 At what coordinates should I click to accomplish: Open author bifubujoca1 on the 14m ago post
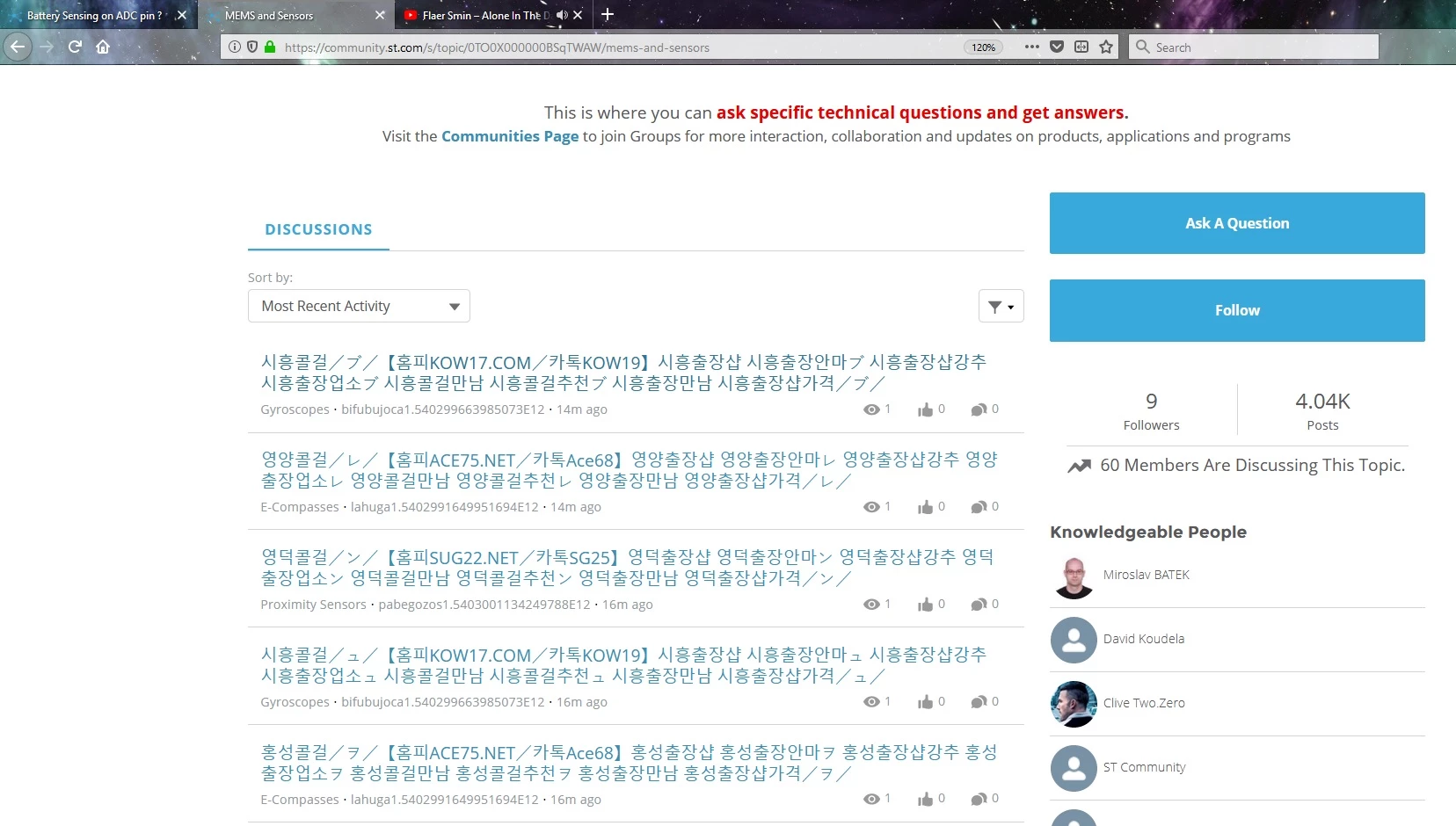(443, 409)
